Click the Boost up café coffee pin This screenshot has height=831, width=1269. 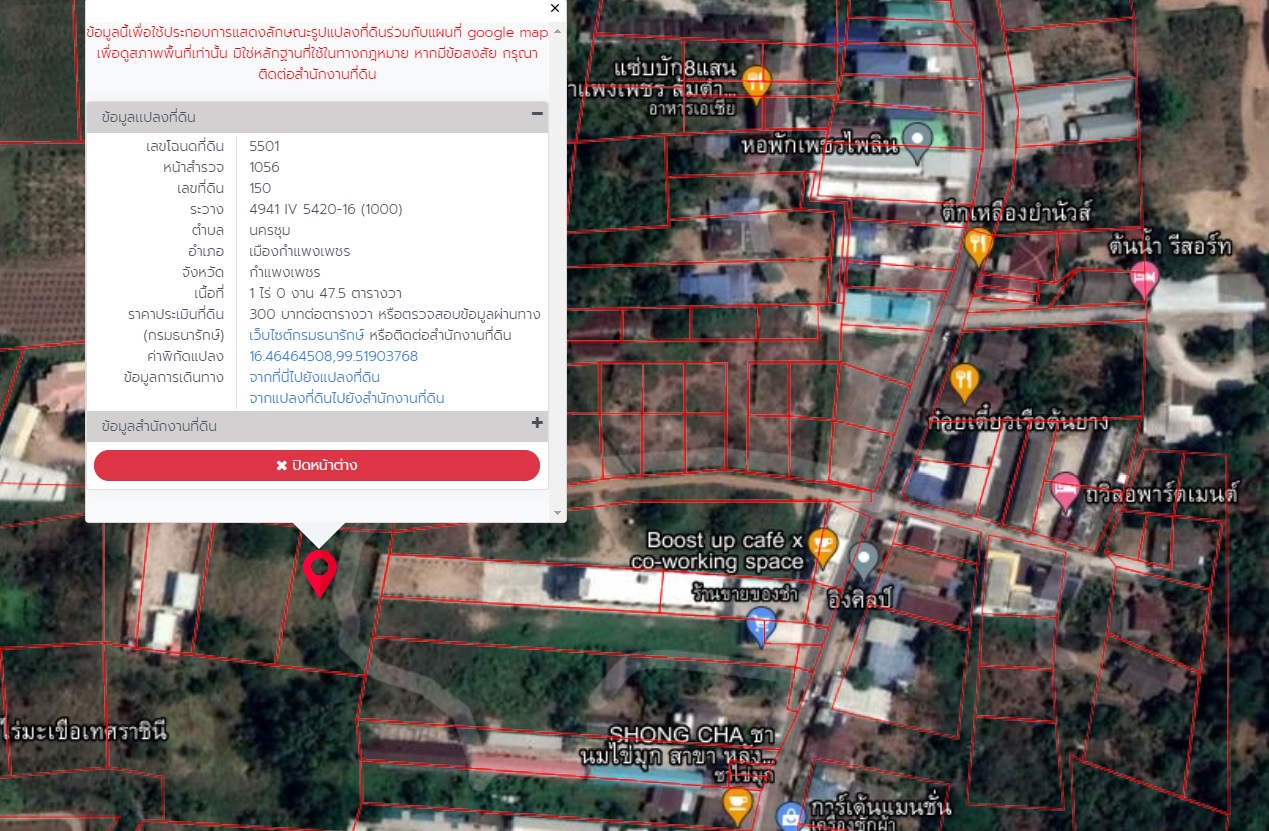pos(821,547)
